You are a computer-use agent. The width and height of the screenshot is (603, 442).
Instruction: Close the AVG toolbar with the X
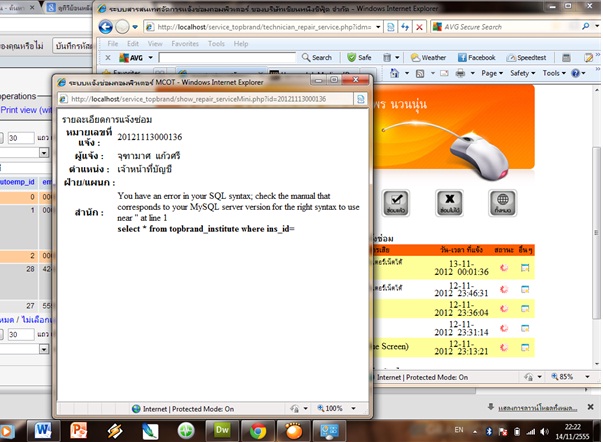[108, 58]
